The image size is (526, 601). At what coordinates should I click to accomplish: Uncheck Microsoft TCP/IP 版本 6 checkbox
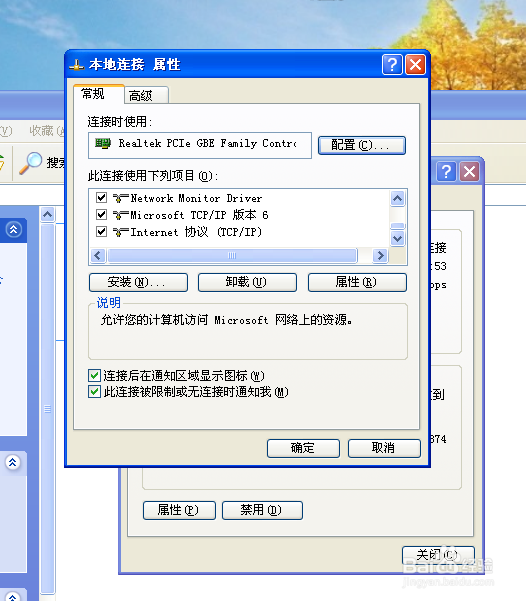[x=101, y=215]
